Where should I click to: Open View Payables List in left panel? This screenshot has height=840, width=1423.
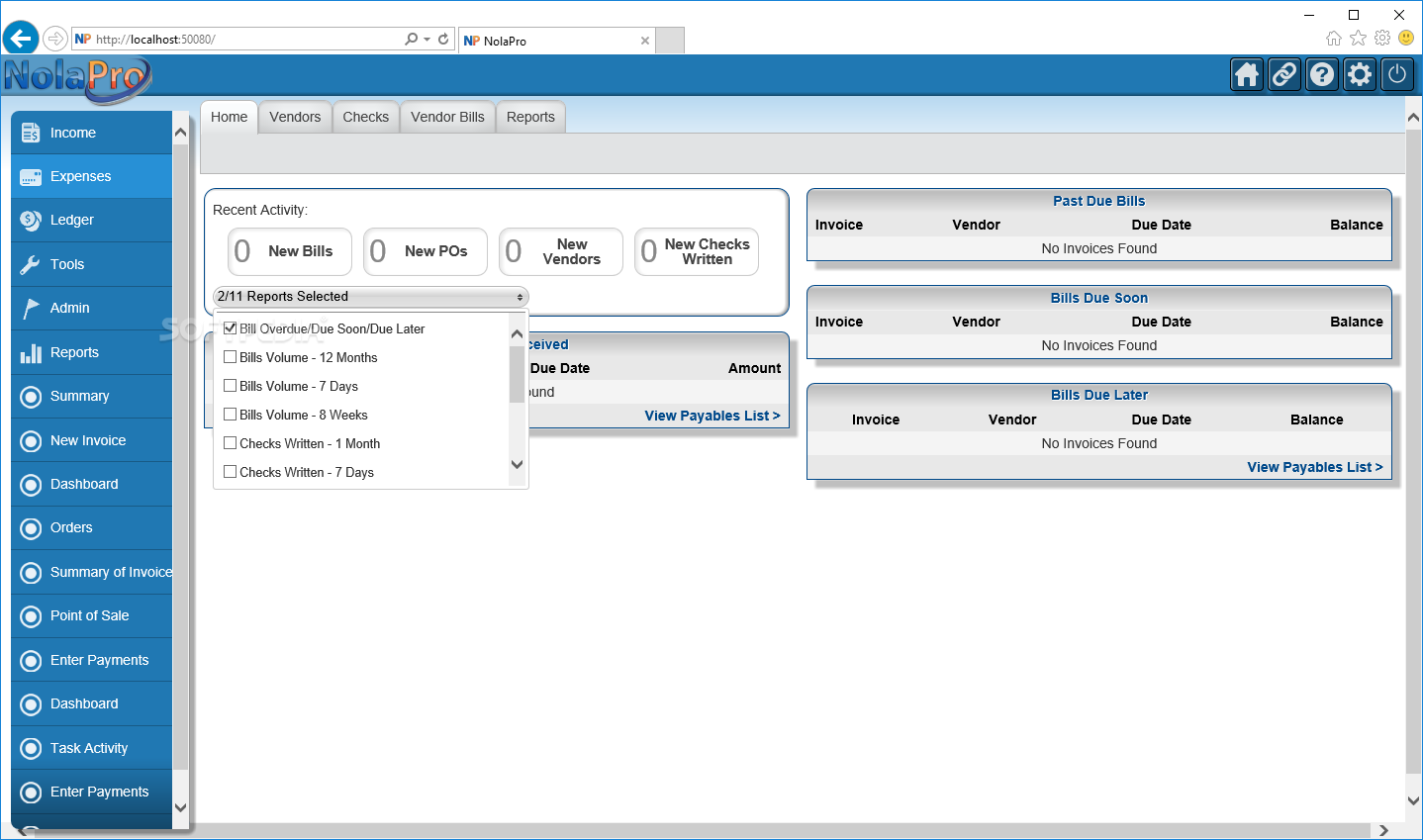[x=712, y=416]
